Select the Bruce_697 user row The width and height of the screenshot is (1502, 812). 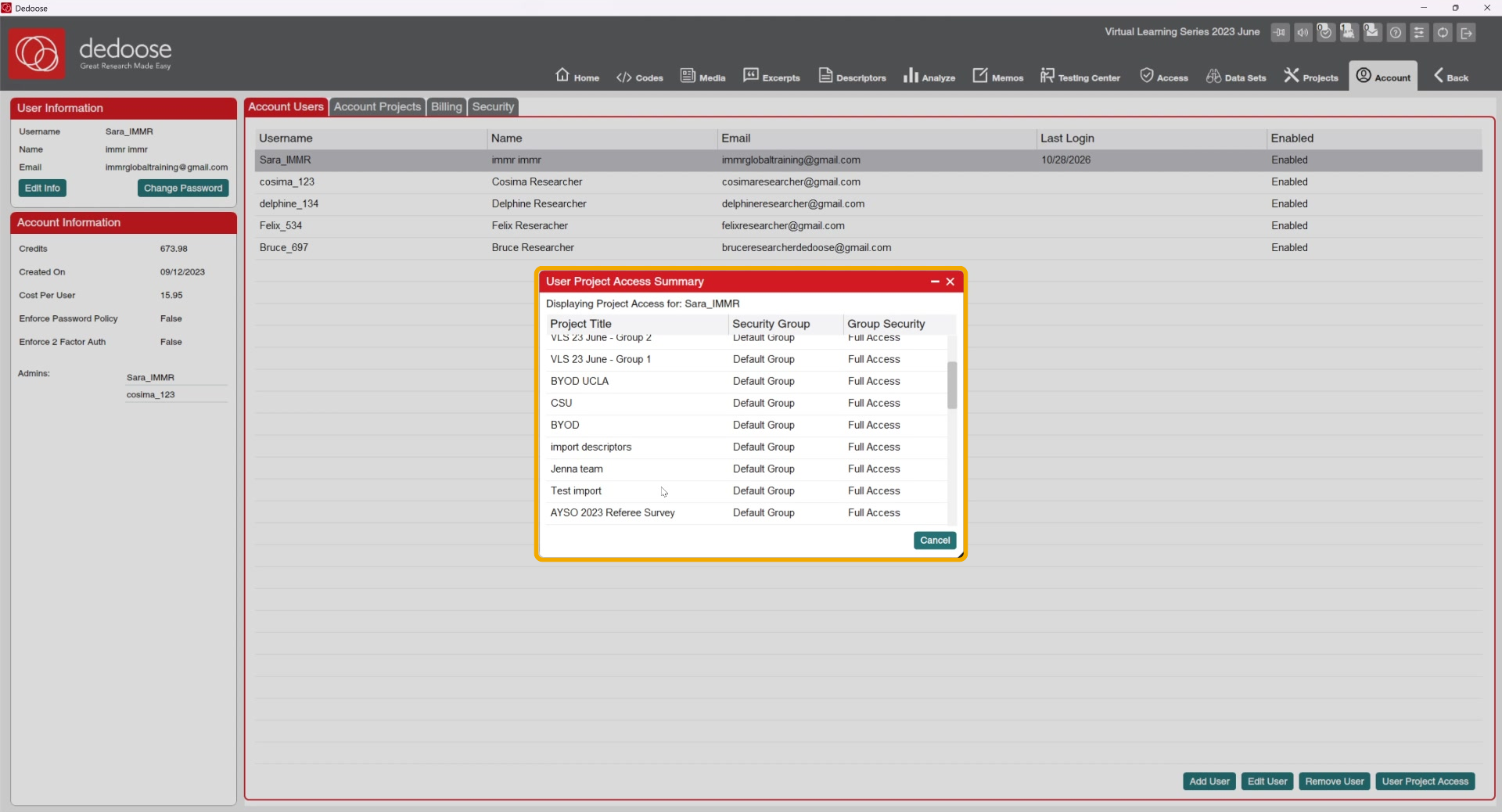pyautogui.click(x=868, y=248)
